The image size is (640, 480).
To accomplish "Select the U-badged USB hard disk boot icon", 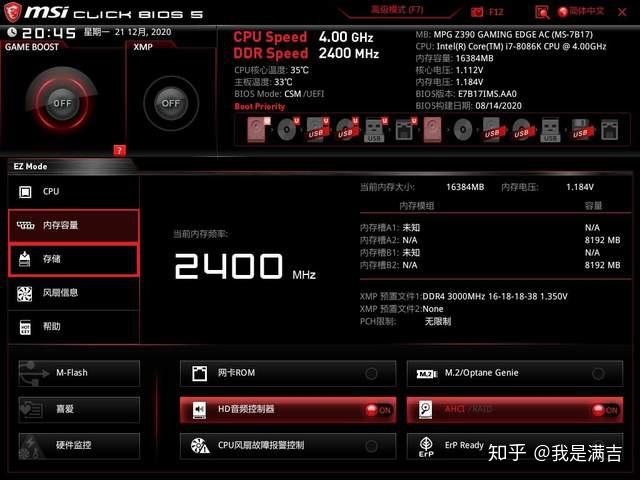I will tap(318, 130).
